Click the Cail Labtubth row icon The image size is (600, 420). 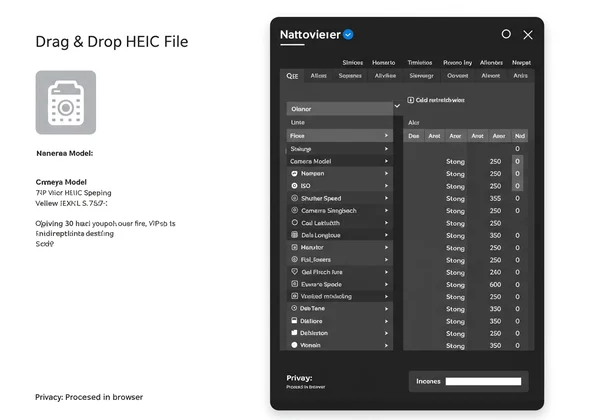294,223
